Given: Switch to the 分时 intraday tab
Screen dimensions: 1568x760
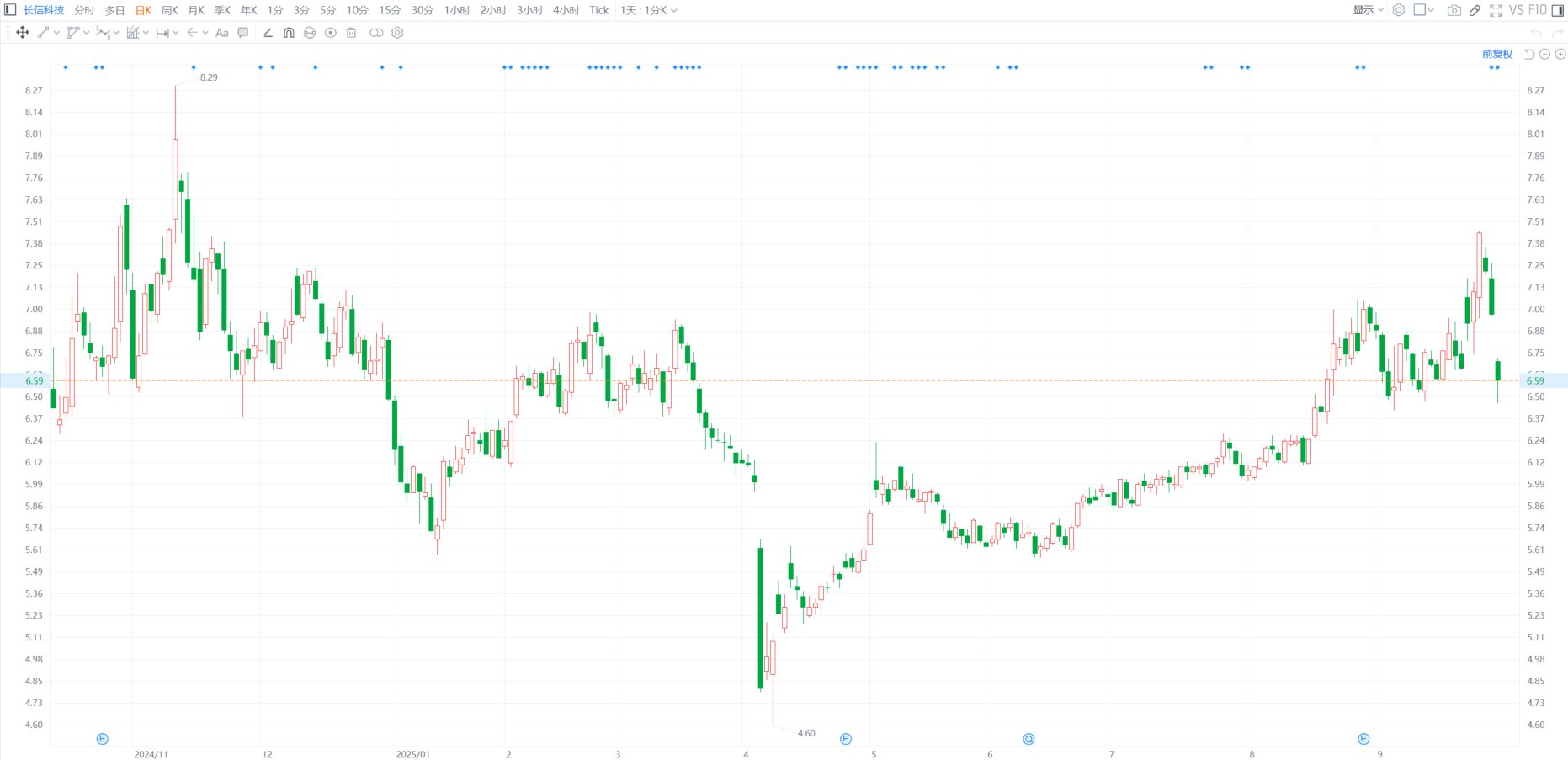Looking at the screenshot, I should pos(84,10).
